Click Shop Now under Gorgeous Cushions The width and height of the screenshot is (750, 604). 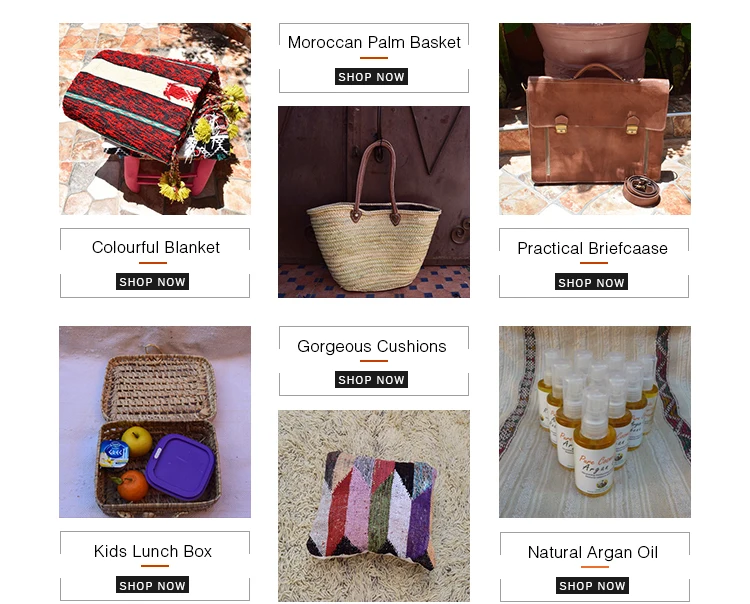(371, 380)
